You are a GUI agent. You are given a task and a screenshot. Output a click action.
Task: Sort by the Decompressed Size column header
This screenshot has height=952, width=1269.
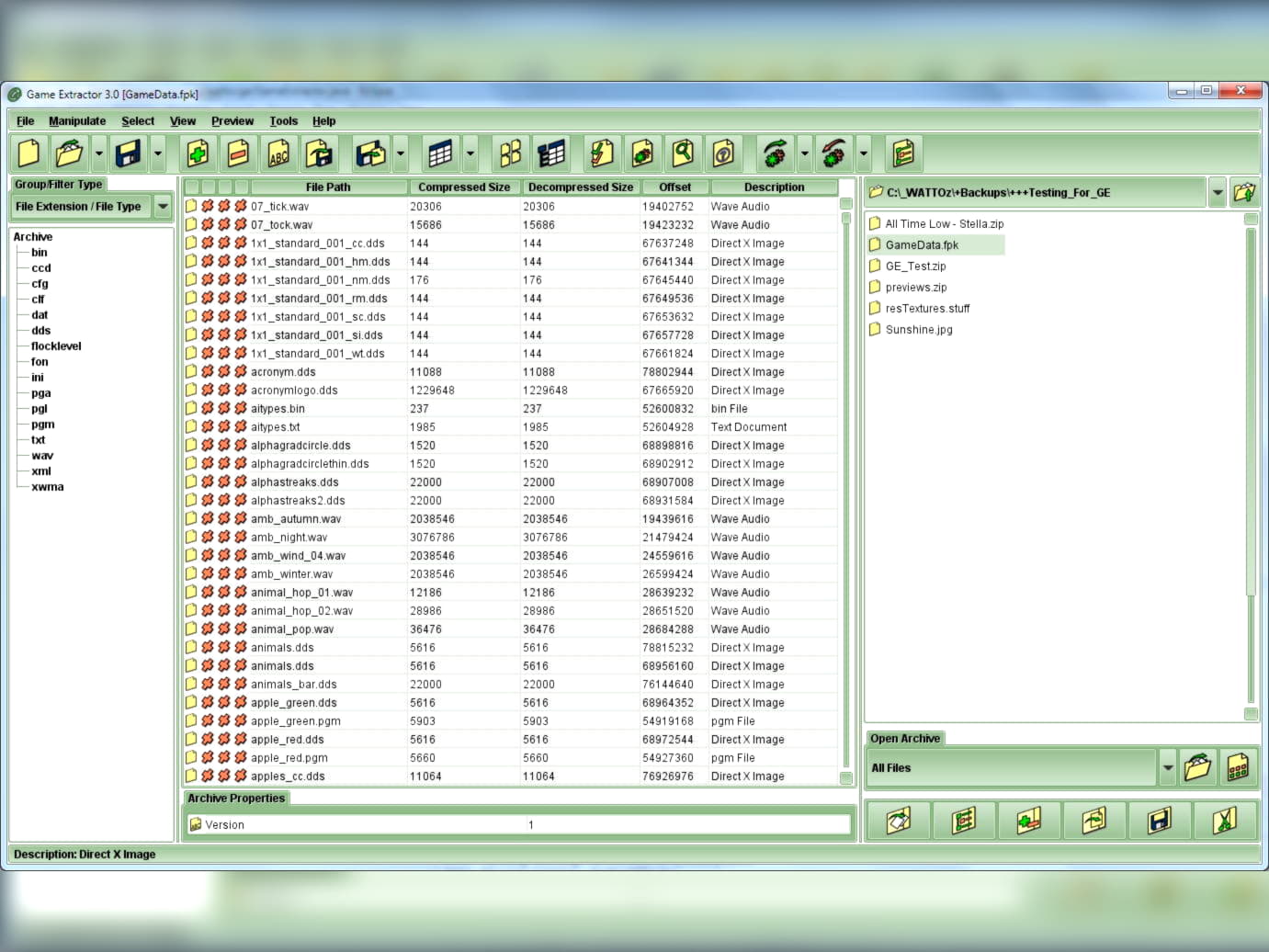click(x=581, y=187)
